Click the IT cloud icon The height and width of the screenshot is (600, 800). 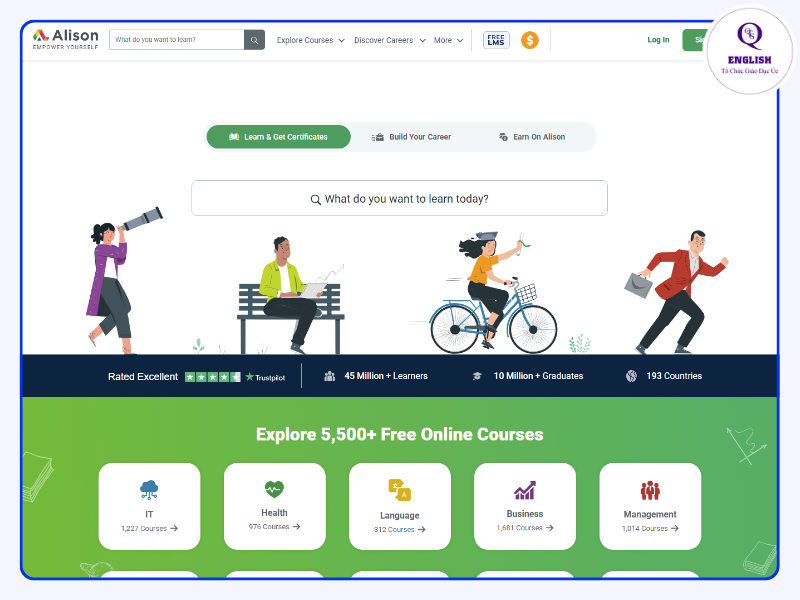[x=149, y=489]
